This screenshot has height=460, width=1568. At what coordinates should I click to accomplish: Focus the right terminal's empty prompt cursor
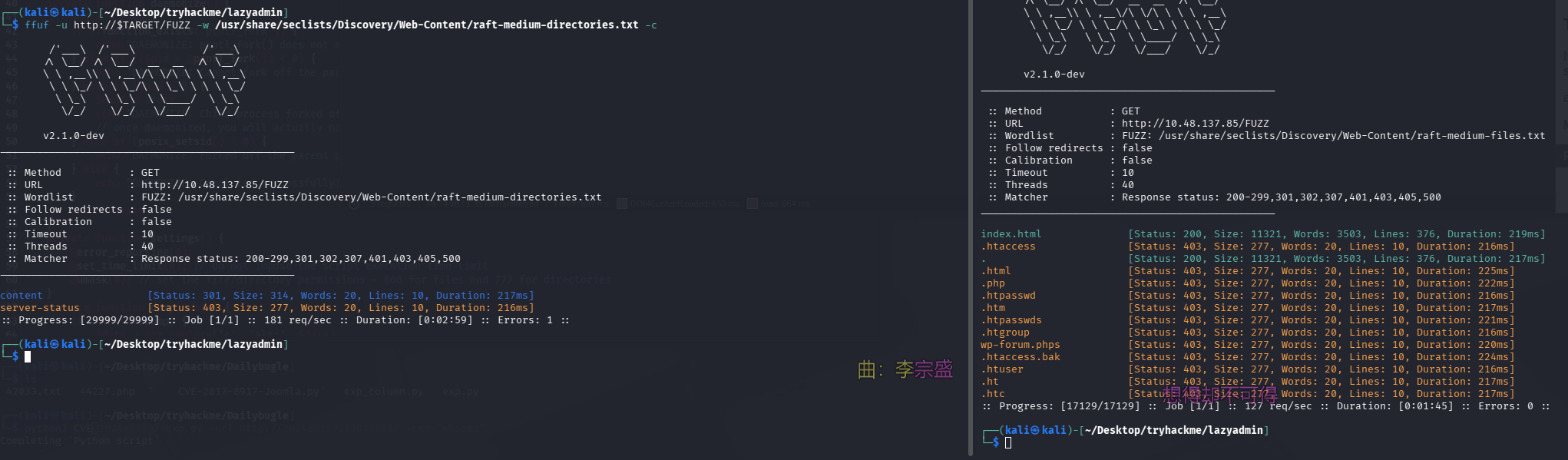[x=1008, y=442]
